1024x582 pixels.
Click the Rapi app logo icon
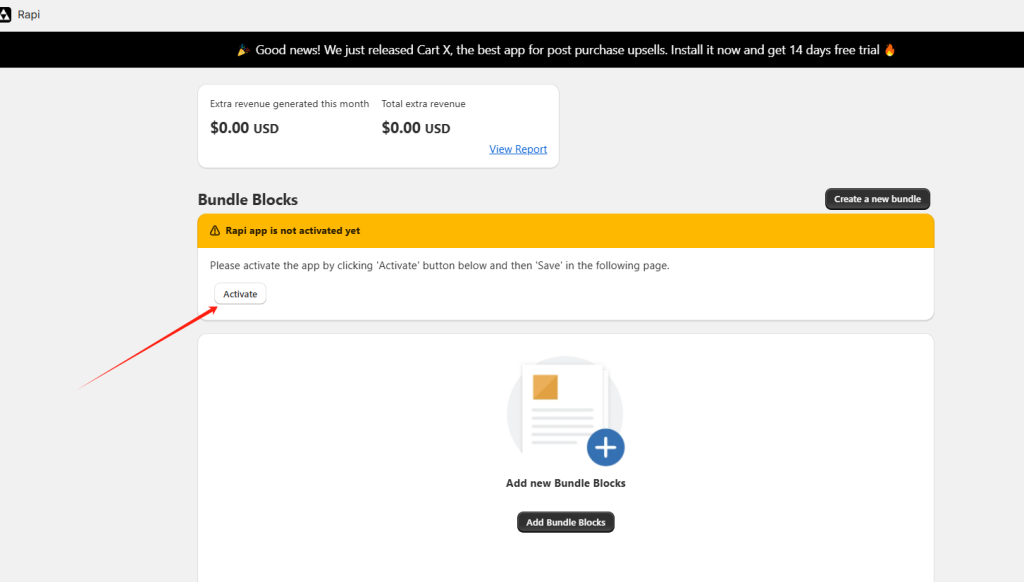[5, 15]
